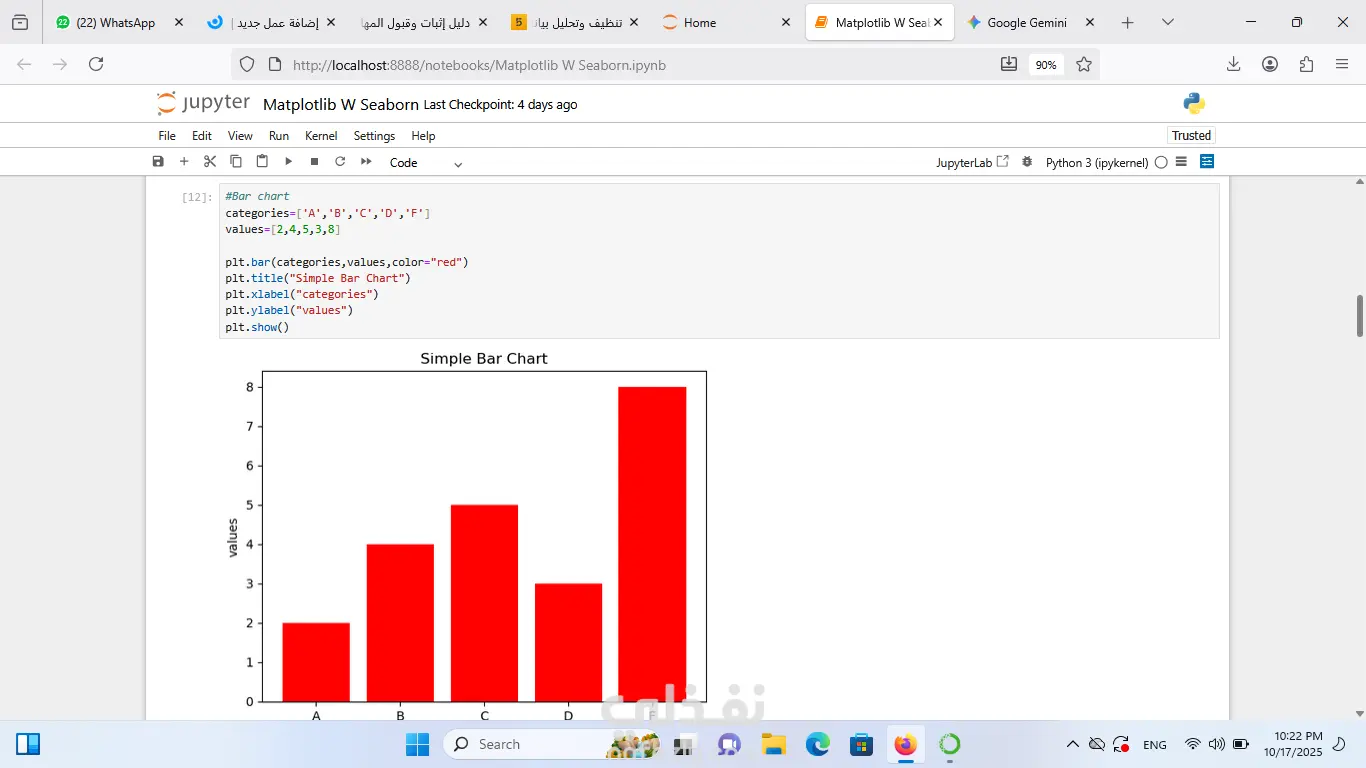Go forward to the next page
Image resolution: width=1366 pixels, height=768 pixels.
click(60, 64)
